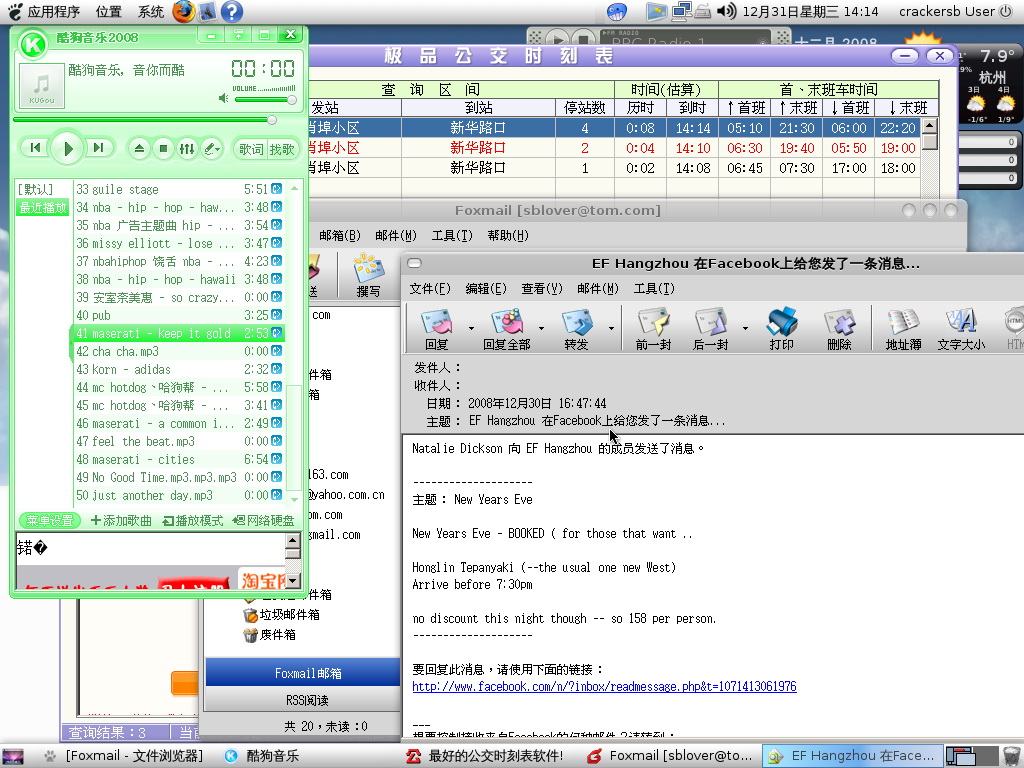Go to next email 后一封

(711, 328)
